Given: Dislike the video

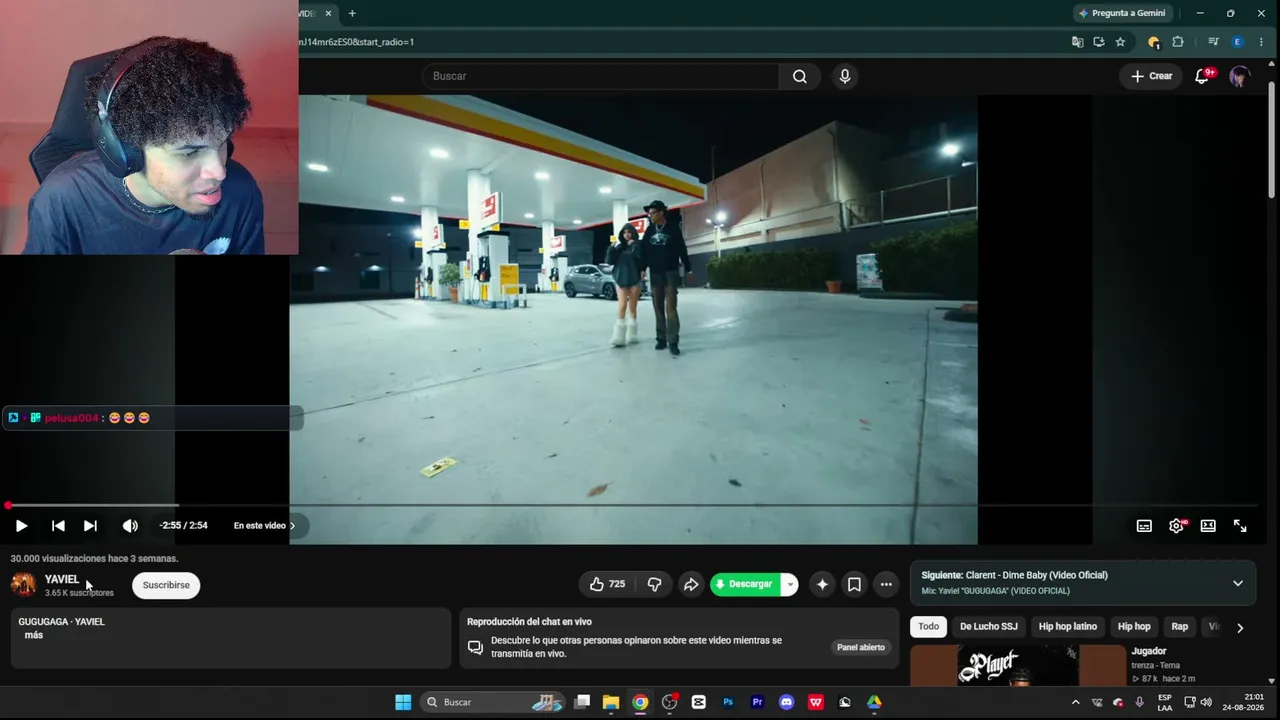Looking at the screenshot, I should 654,584.
